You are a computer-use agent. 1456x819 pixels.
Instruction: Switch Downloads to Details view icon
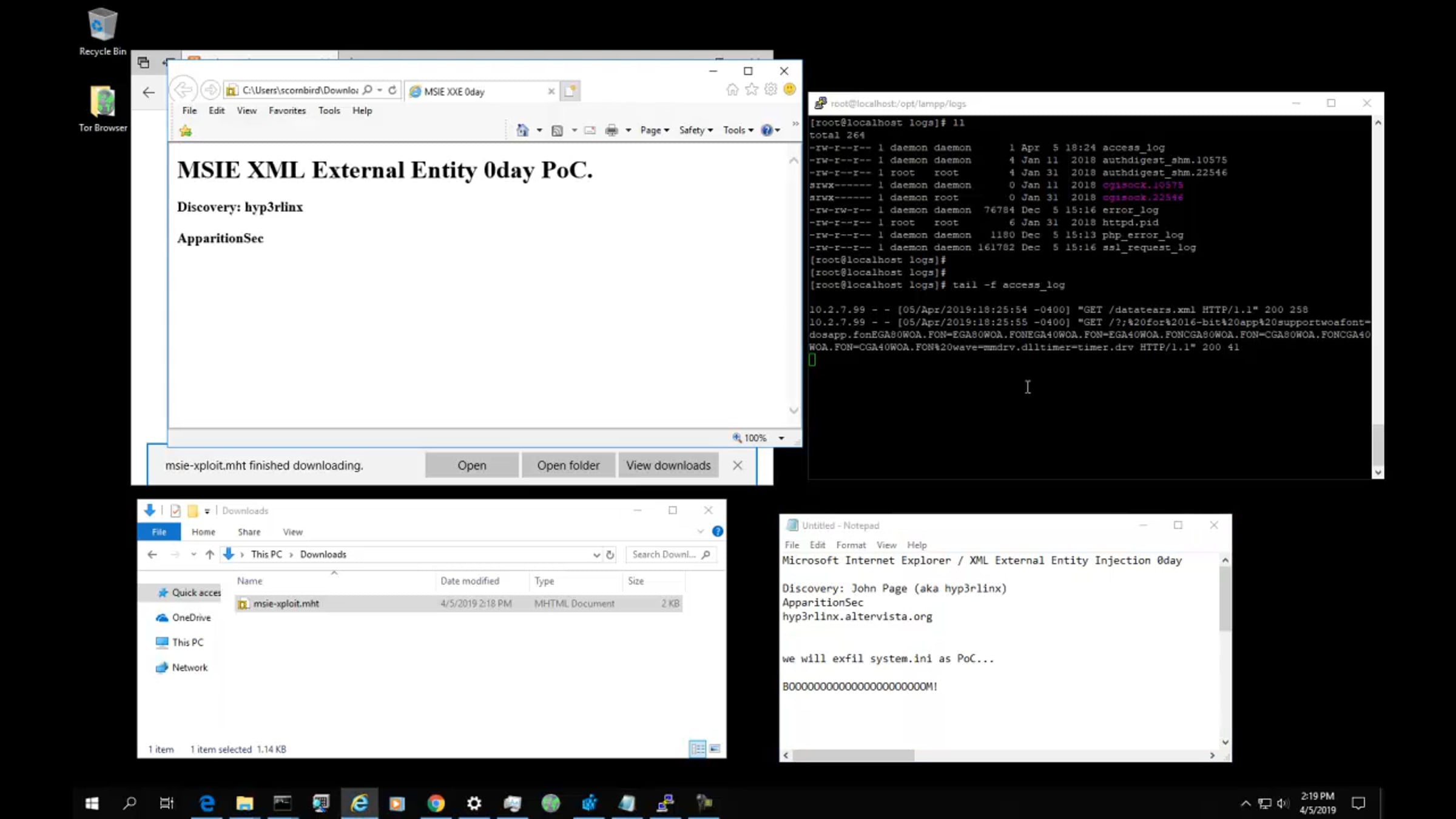click(698, 749)
